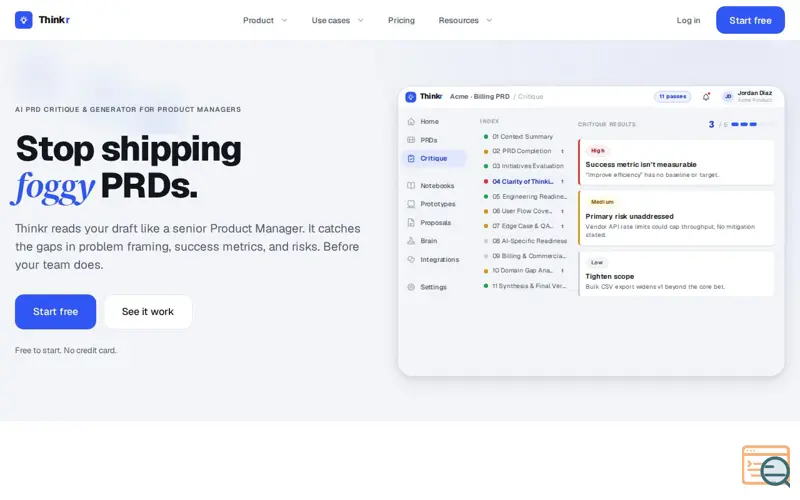Click the notification bell icon
Screen dimensions: 800x500
[x=706, y=96]
